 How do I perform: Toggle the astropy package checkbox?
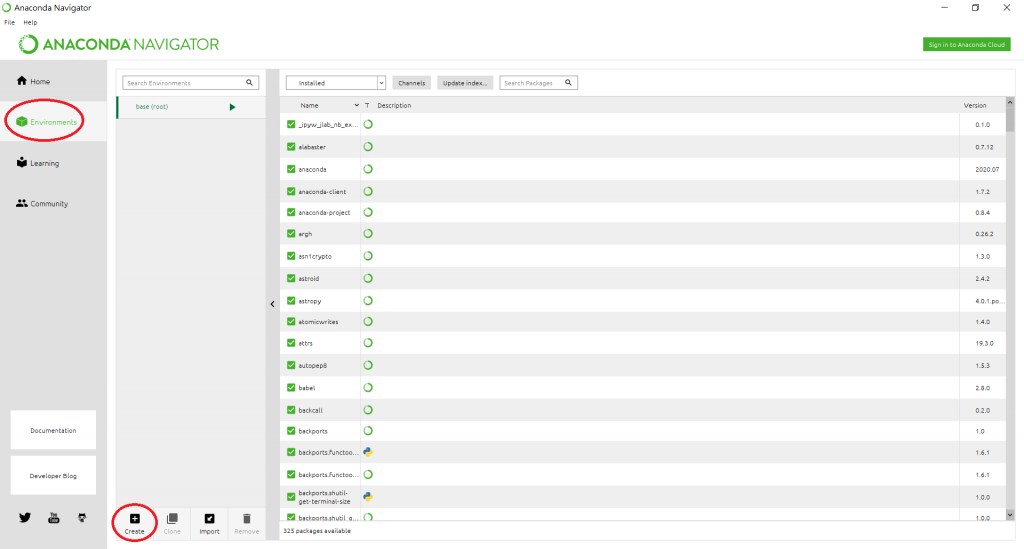tap(291, 301)
